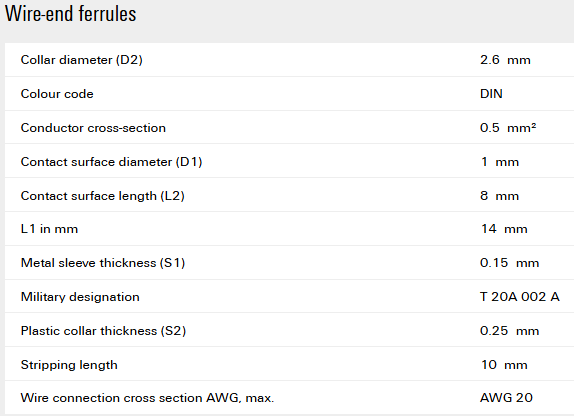Click the Wire-end ferrules heading
574x416 pixels.
click(x=71, y=14)
